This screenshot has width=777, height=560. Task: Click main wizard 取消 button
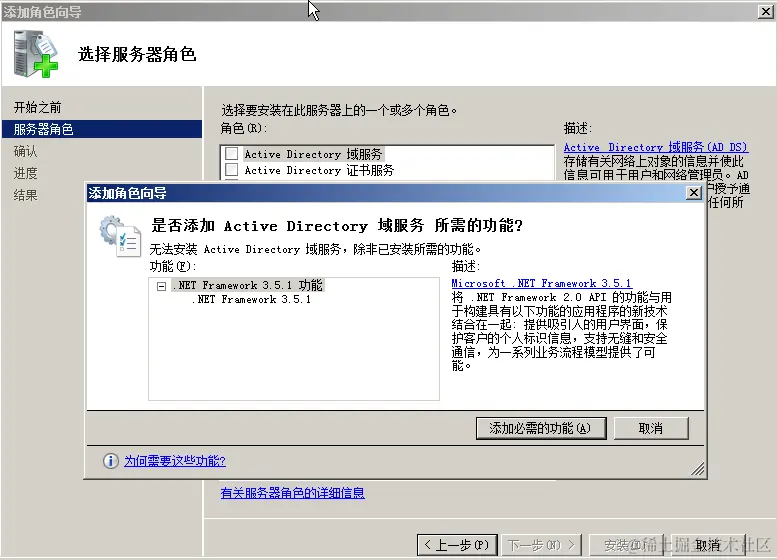[707, 545]
